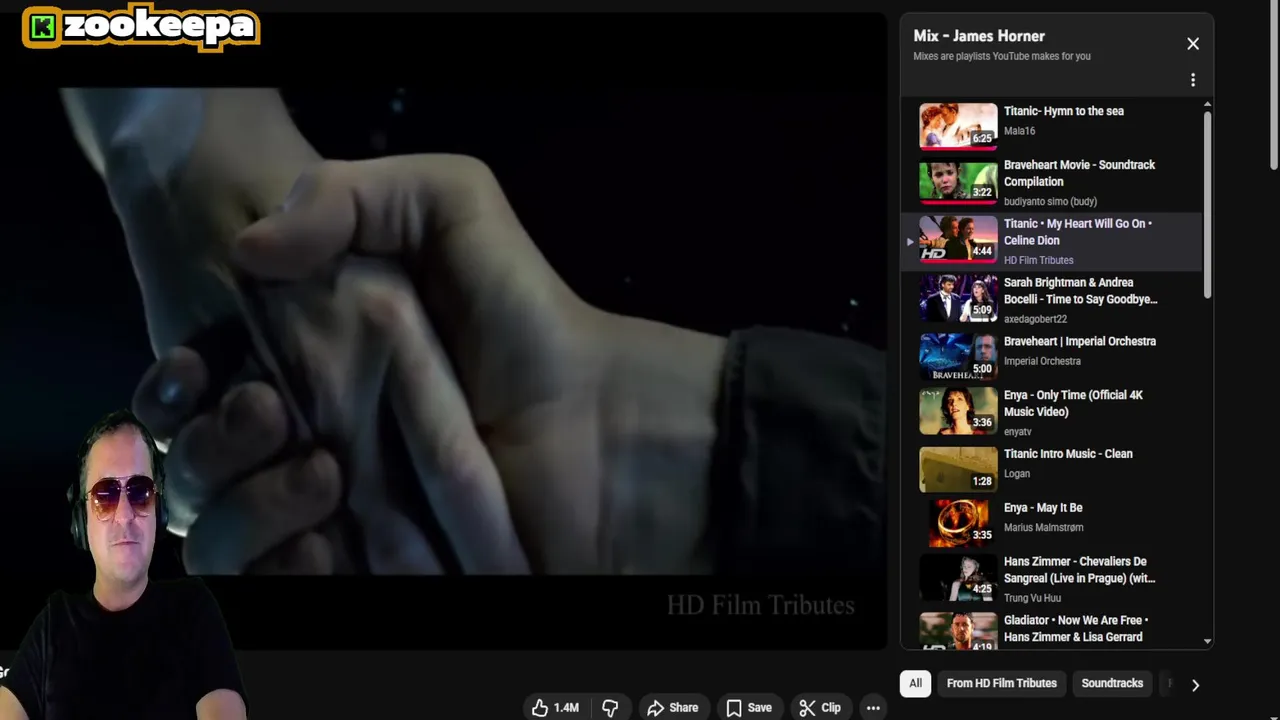Image resolution: width=1280 pixels, height=720 pixels.
Task: Play Gladiator • Now We Are Free
Action: click(1052, 630)
